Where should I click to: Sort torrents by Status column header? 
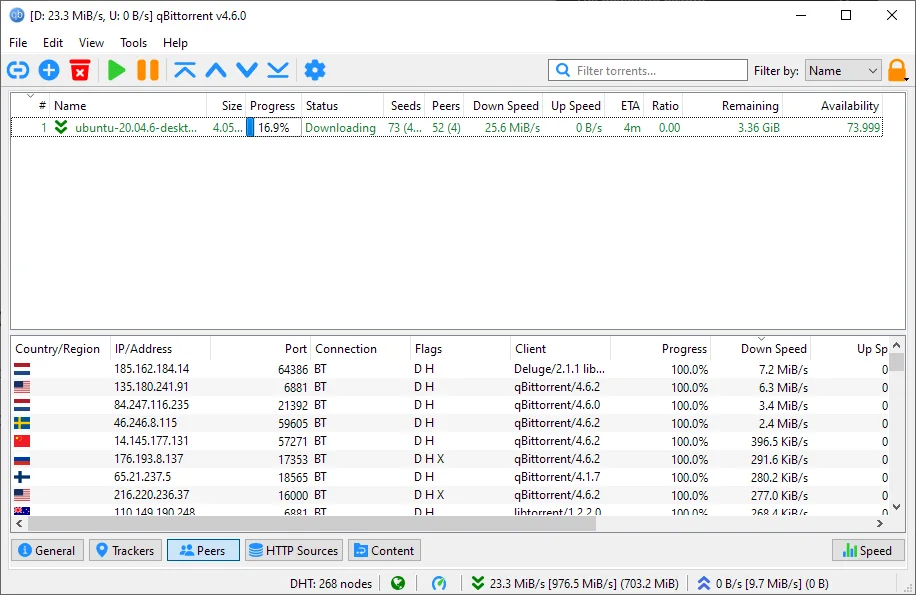(342, 106)
